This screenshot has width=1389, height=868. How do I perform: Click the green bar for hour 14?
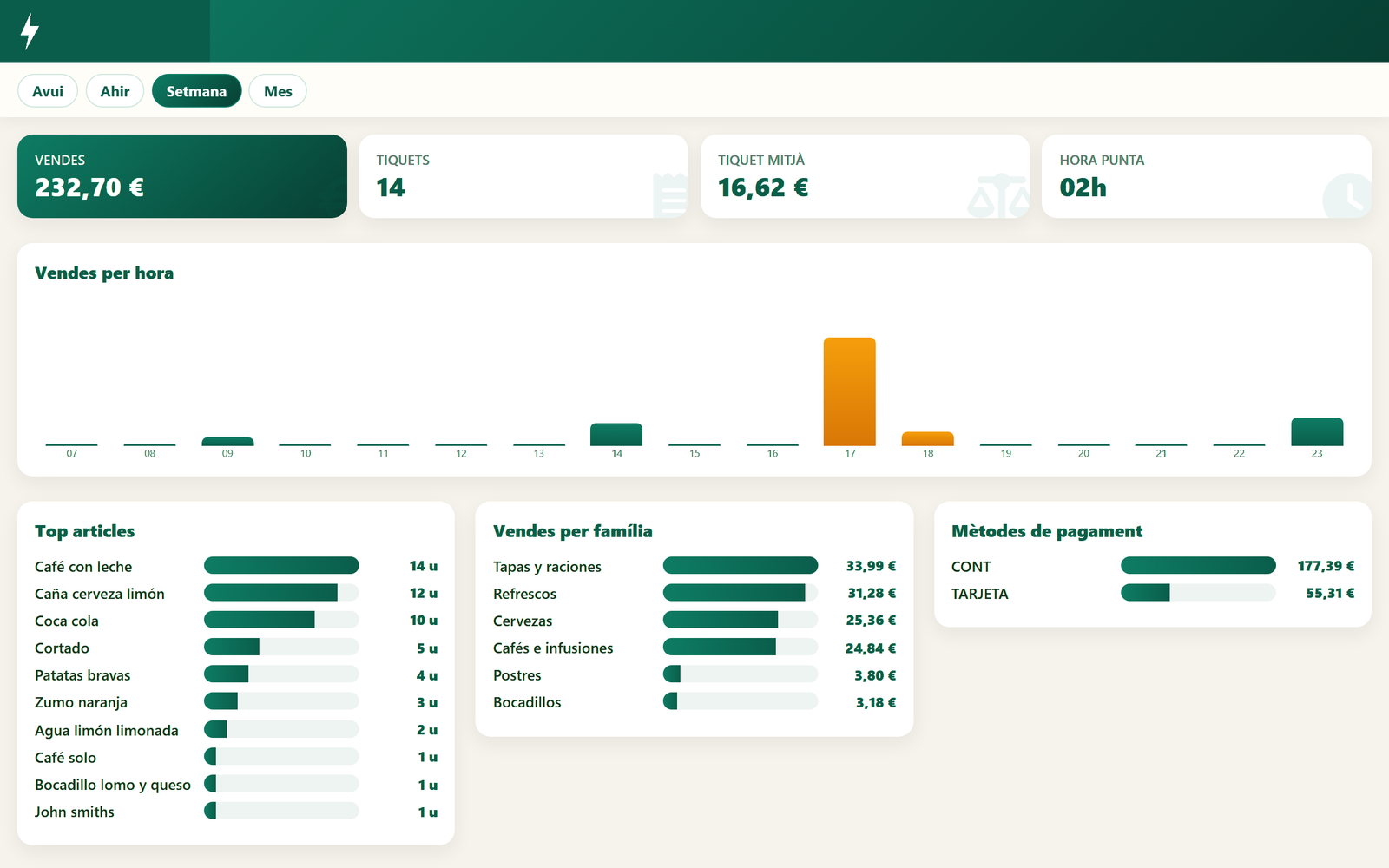pos(616,435)
